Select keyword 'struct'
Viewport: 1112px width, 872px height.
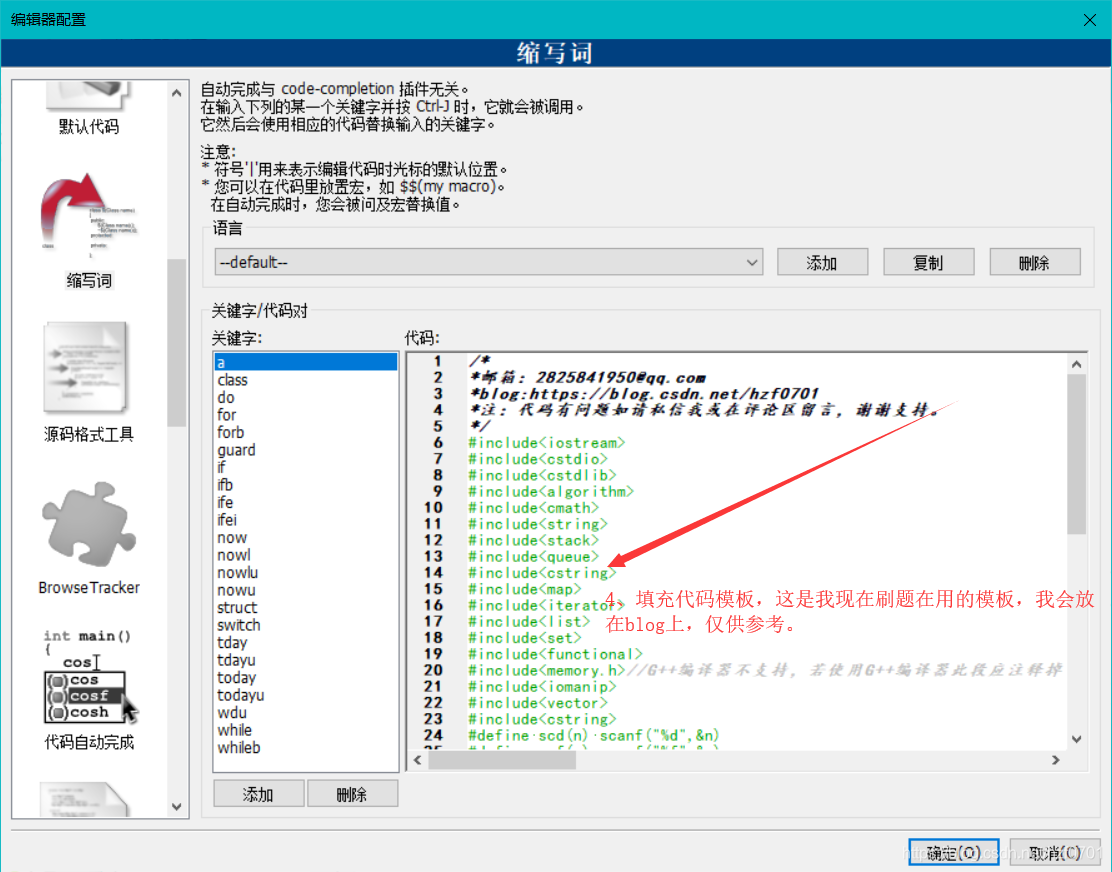click(x=306, y=608)
